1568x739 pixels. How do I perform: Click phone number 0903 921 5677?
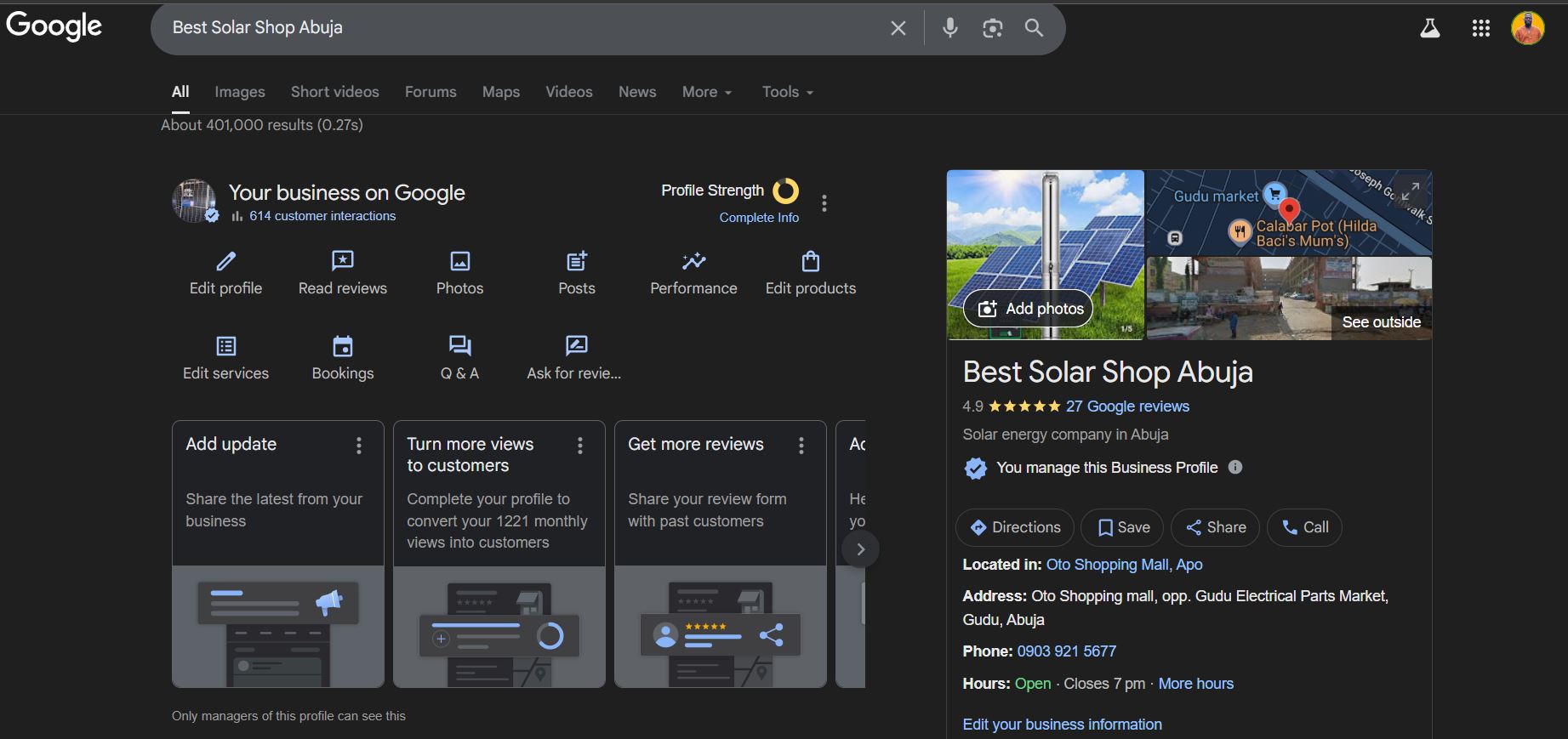click(x=1066, y=651)
